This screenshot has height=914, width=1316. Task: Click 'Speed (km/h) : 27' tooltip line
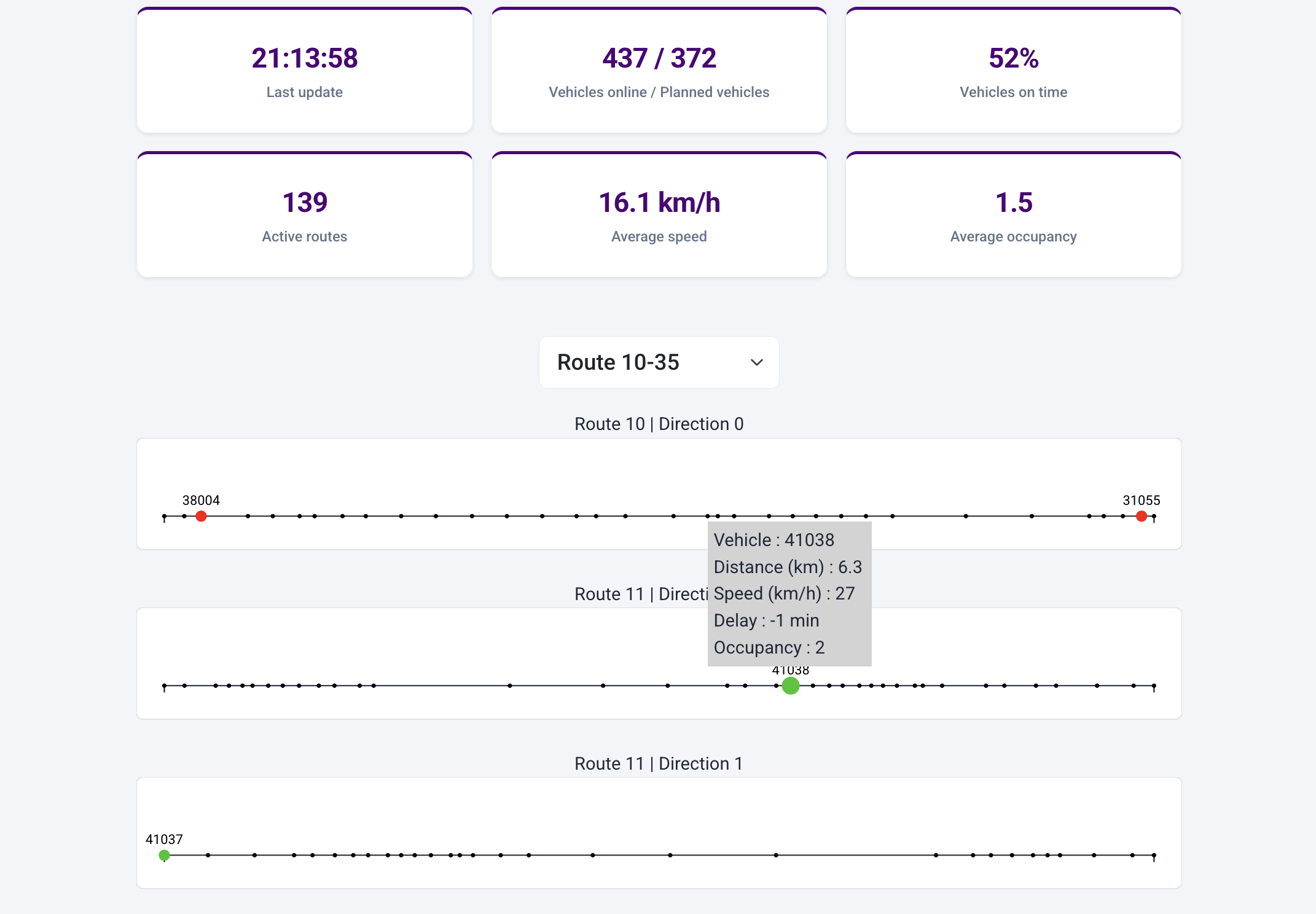click(x=785, y=593)
